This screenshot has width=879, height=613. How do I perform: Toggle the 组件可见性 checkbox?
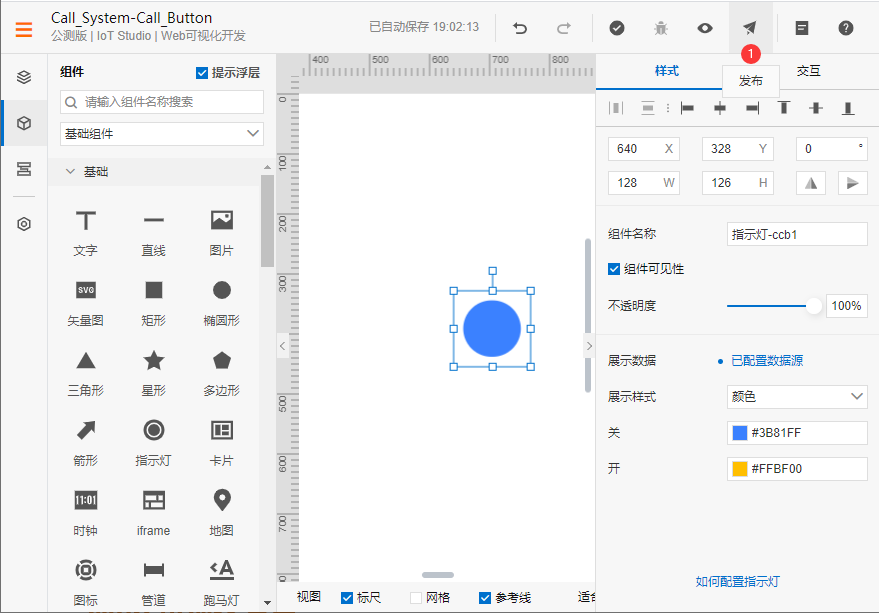pos(614,269)
